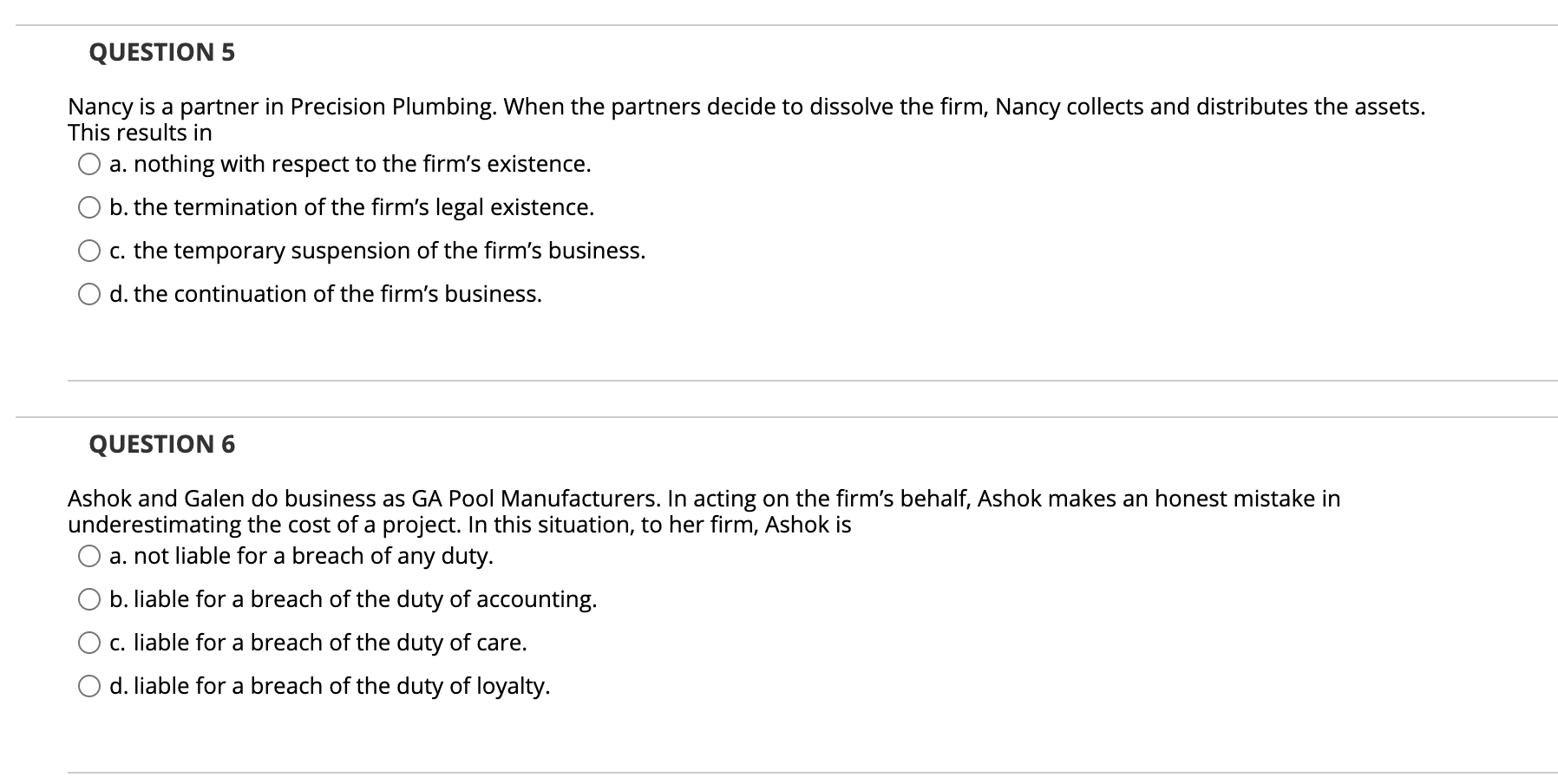Select option a for Question 5

[x=89, y=163]
